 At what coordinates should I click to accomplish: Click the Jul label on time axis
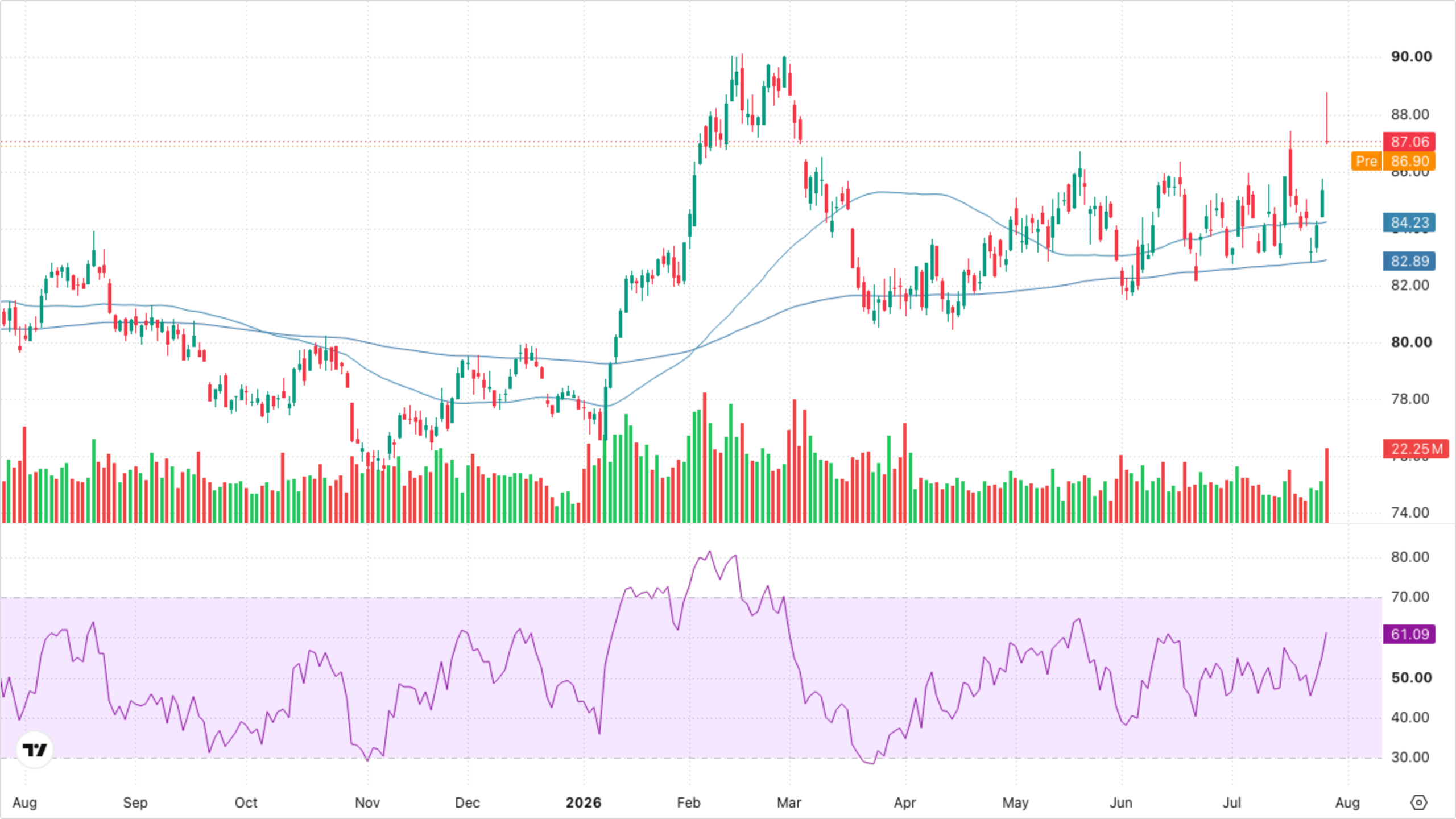click(1232, 803)
